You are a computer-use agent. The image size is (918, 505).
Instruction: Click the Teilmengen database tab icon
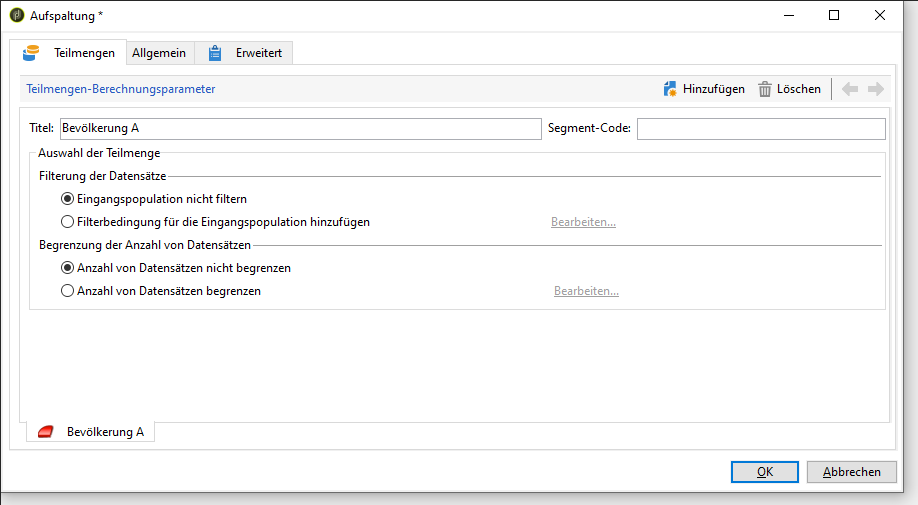[31, 53]
